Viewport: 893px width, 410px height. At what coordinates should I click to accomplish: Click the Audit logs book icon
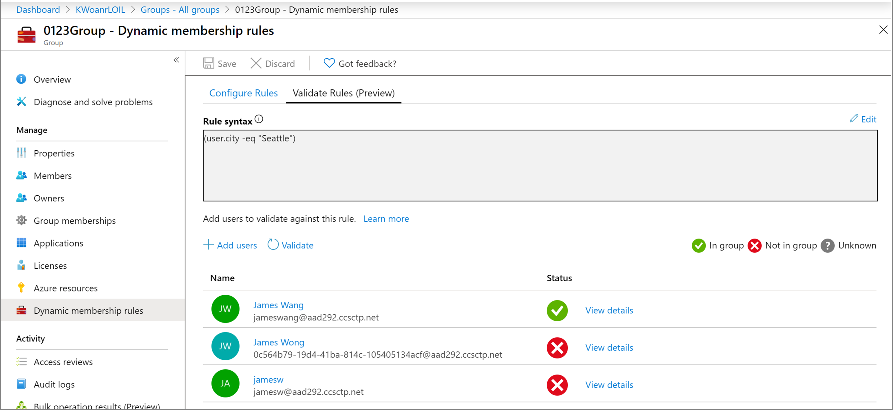coord(22,384)
